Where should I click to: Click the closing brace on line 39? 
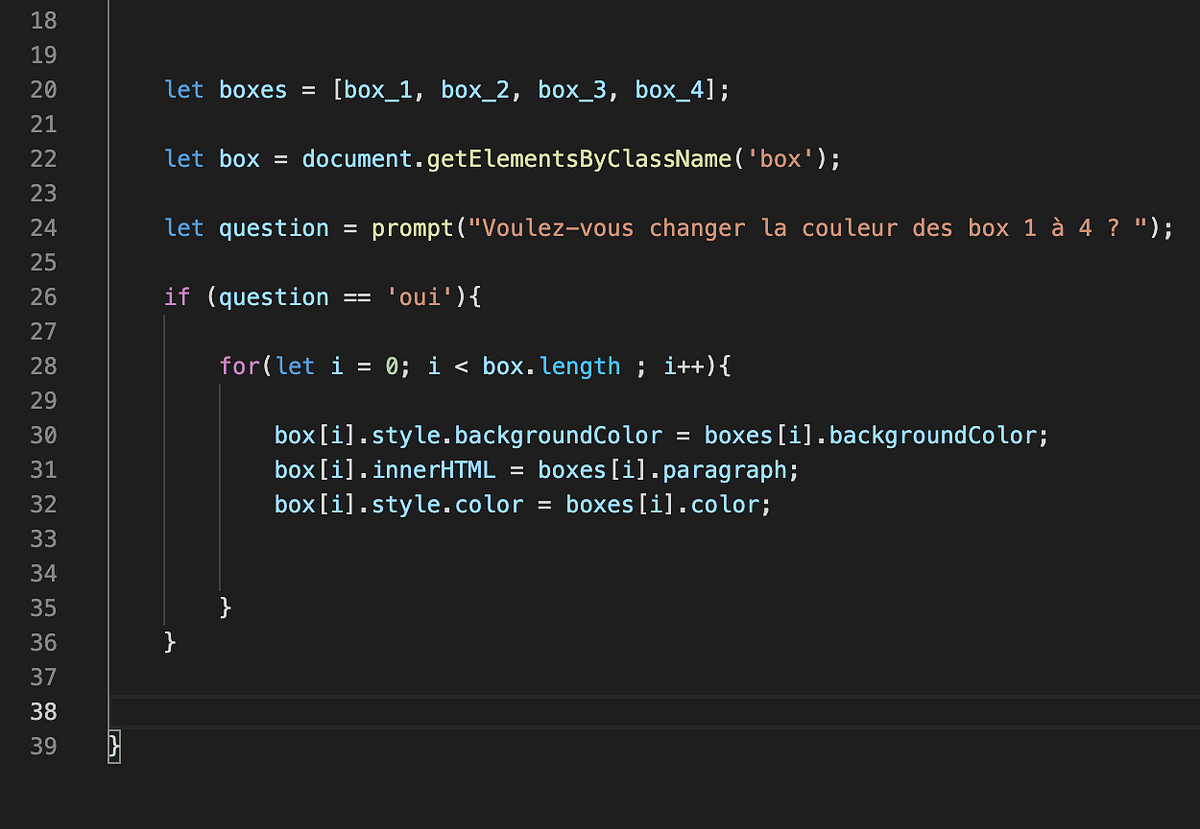(x=113, y=745)
